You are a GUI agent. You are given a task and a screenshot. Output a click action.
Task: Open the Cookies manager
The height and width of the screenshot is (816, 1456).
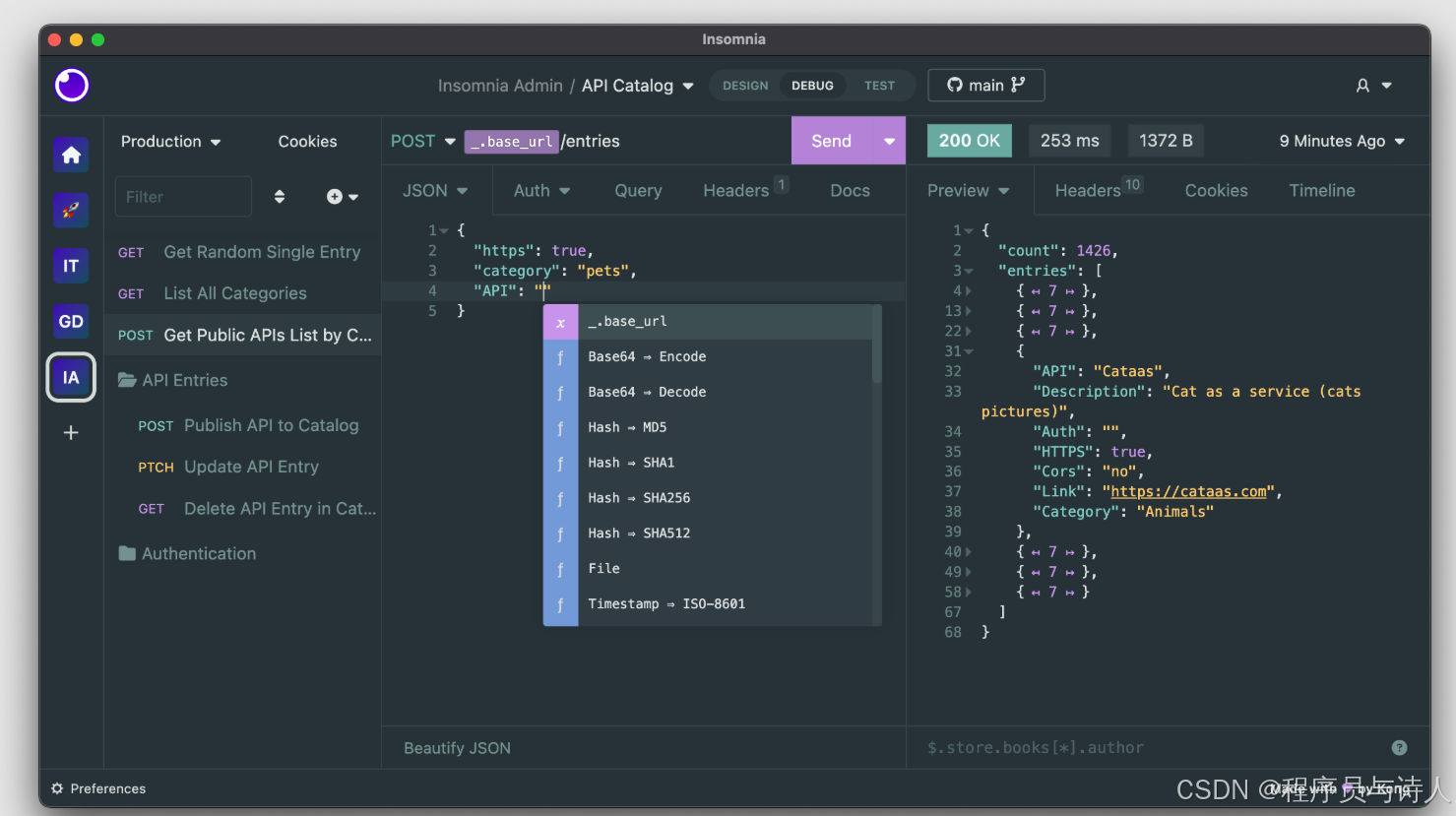click(x=307, y=142)
